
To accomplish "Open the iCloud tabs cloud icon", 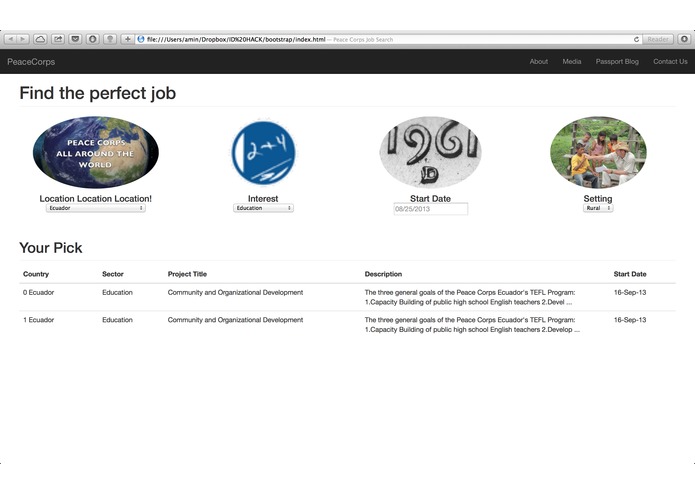I will (x=40, y=39).
